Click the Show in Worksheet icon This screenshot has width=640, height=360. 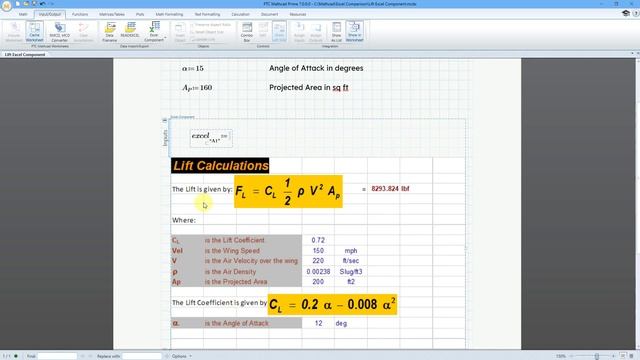(x=354, y=32)
